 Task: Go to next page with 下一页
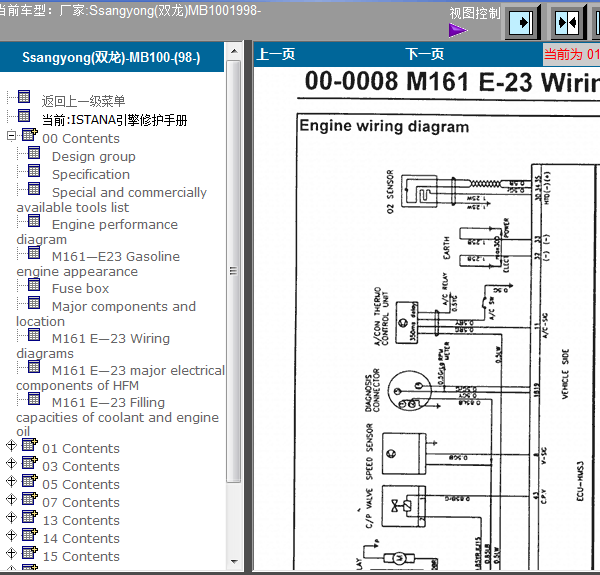[x=425, y=54]
